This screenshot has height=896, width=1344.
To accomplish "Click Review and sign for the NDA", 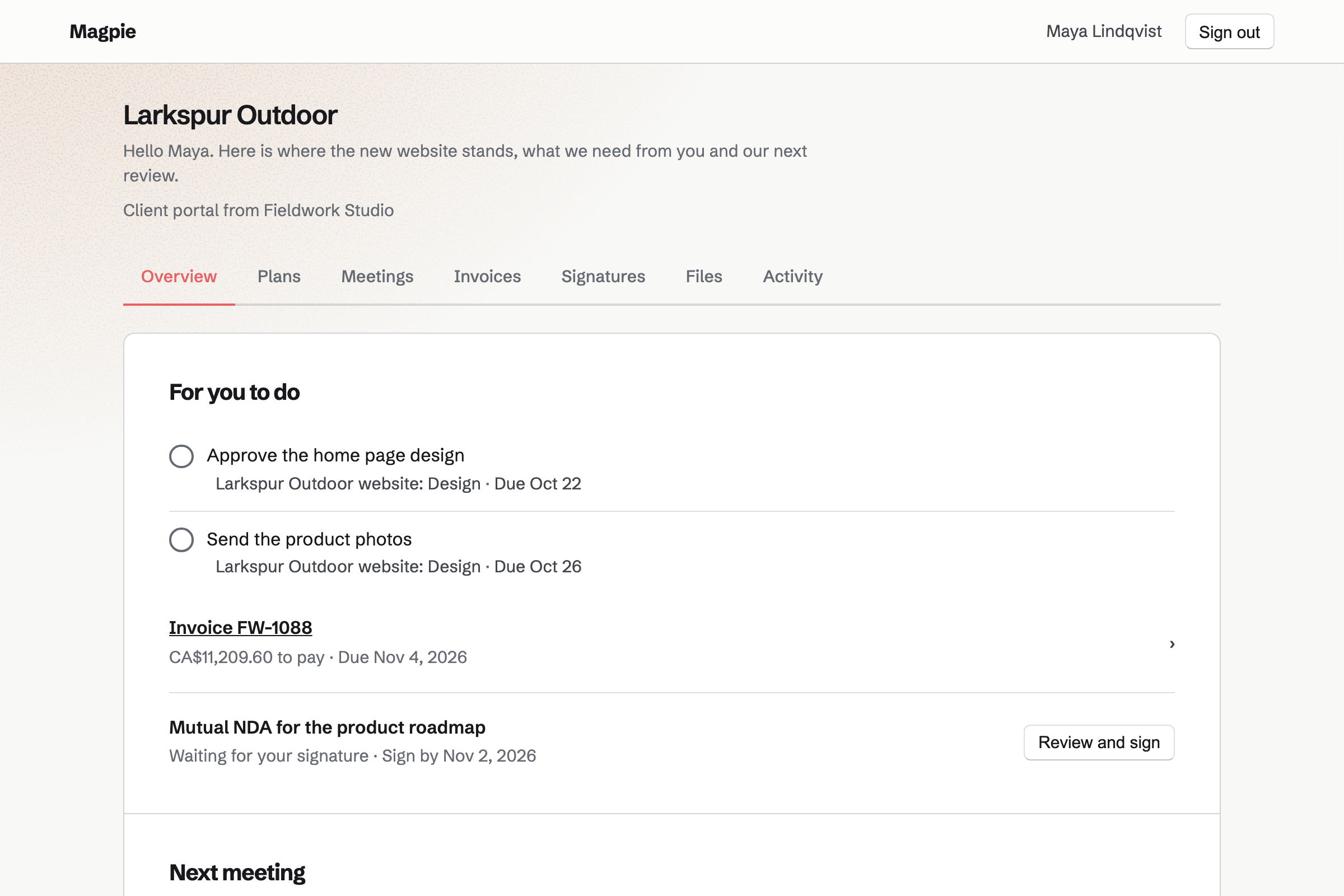I will [1099, 743].
